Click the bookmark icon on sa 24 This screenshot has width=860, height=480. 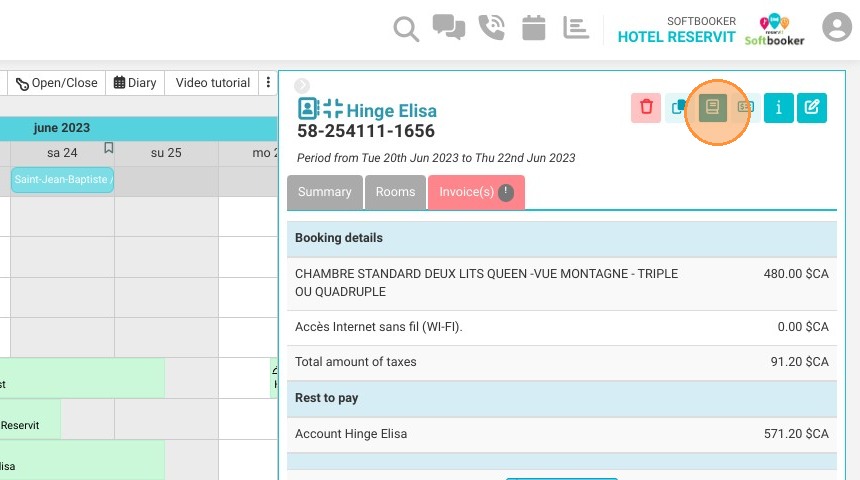(109, 148)
